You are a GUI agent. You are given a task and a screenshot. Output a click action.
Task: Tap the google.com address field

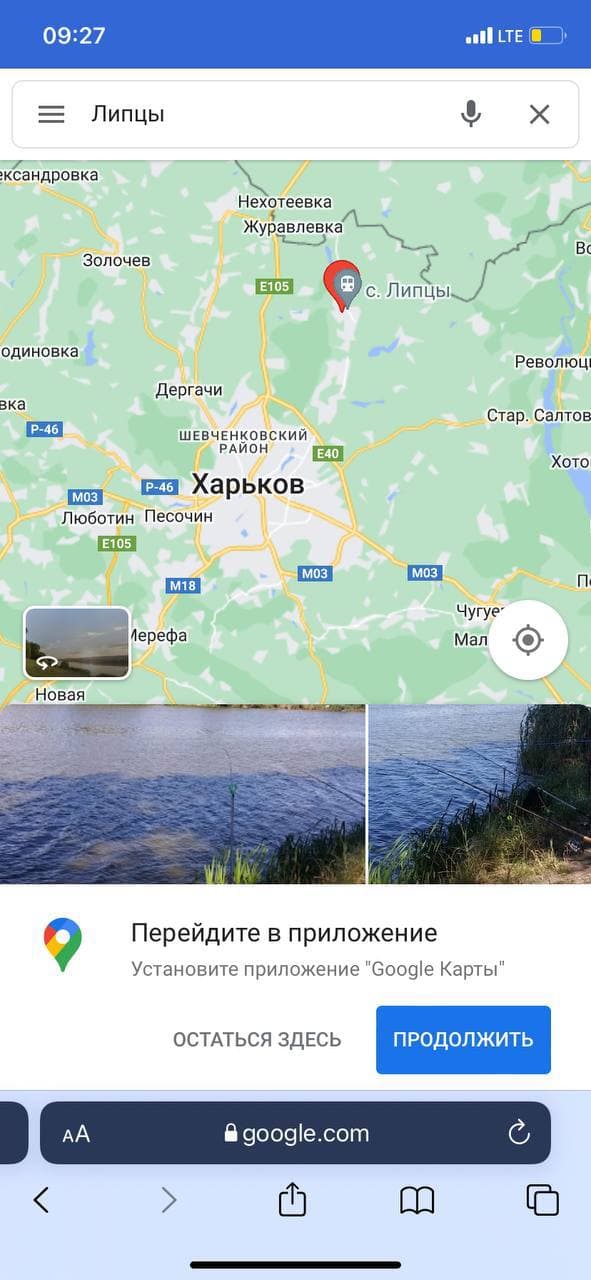pos(295,1133)
